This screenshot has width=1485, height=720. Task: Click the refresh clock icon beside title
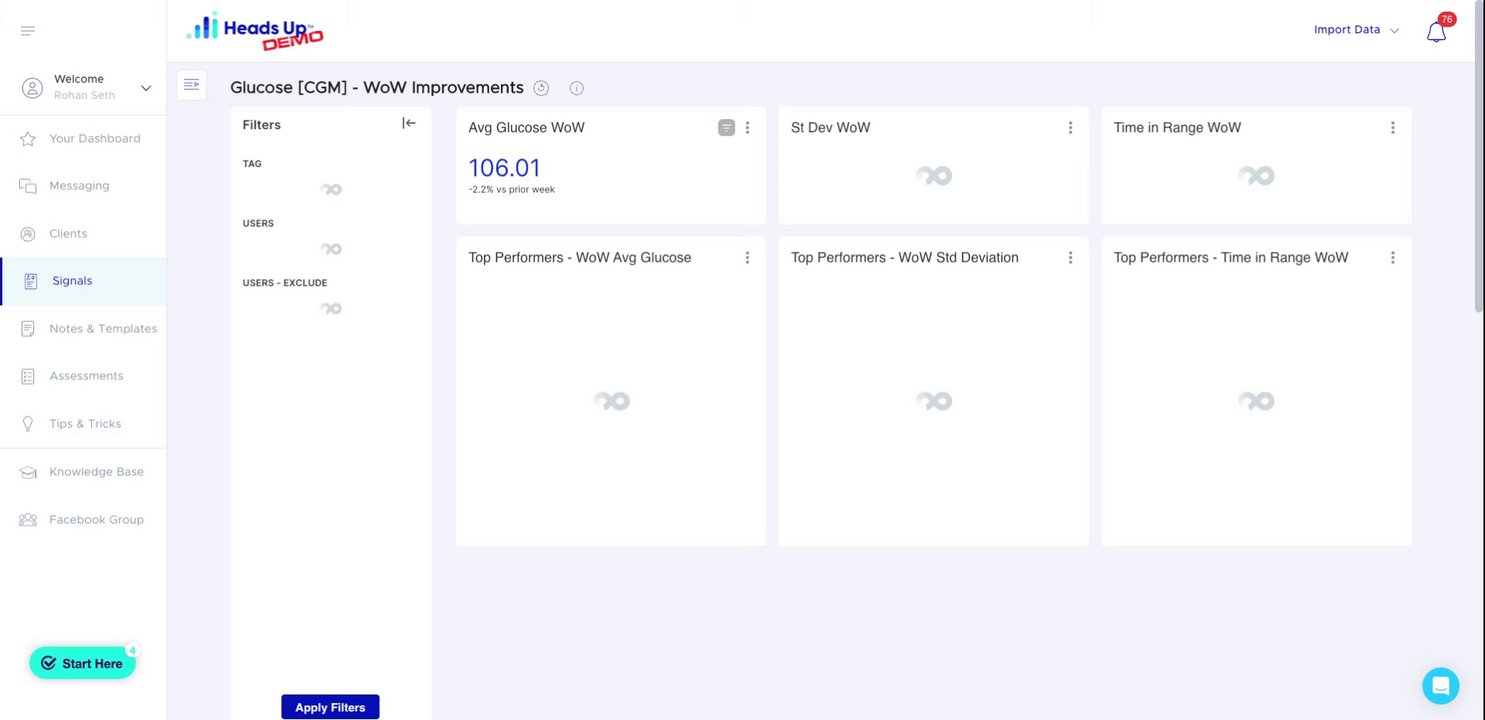[x=541, y=88]
